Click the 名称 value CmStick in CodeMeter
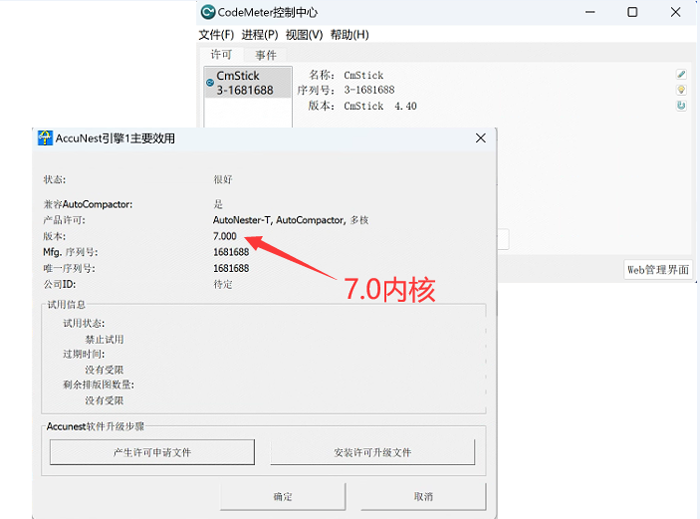This screenshot has width=700, height=519. [x=363, y=75]
